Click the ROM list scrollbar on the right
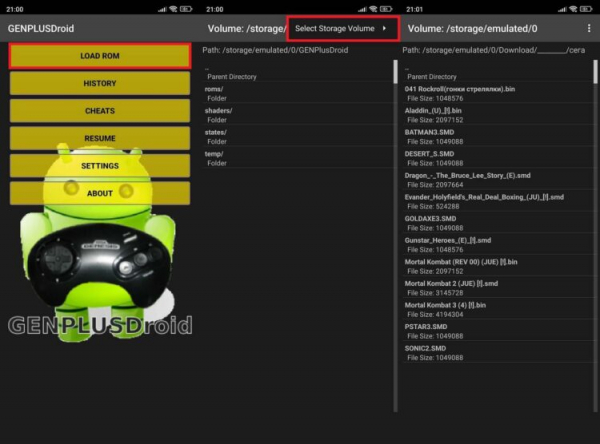The height and width of the screenshot is (444, 600). tap(595, 72)
